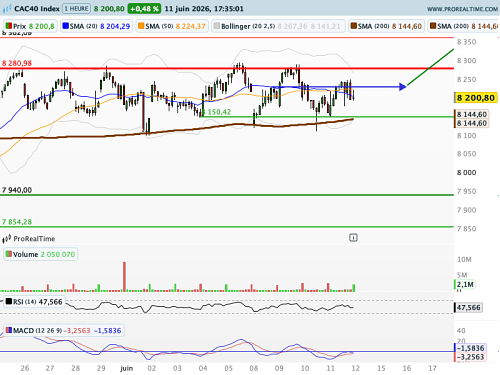Click the juin date axis label
Image resolution: width=500 pixels, height=375 pixels.
click(x=126, y=368)
